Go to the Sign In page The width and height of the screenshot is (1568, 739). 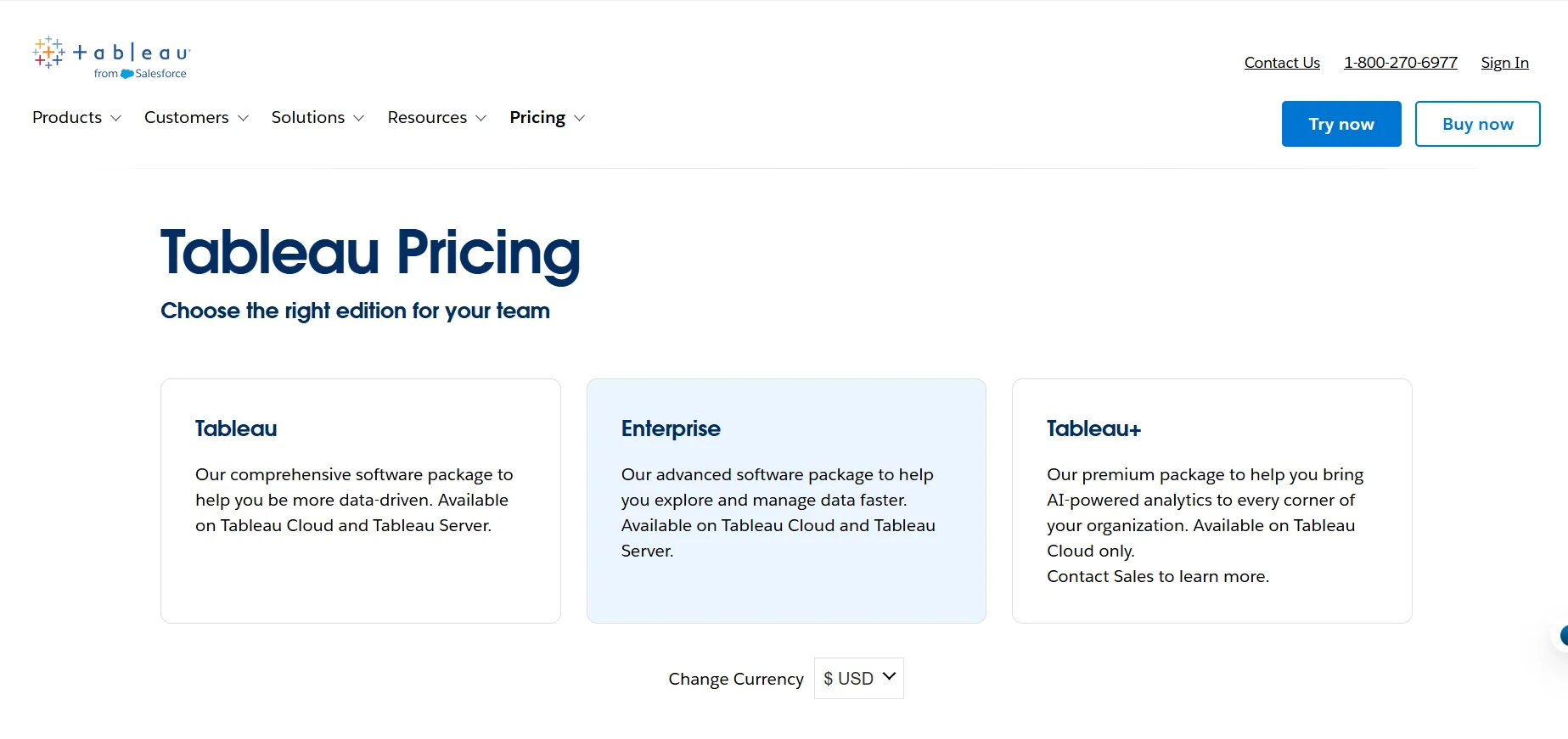tap(1504, 63)
